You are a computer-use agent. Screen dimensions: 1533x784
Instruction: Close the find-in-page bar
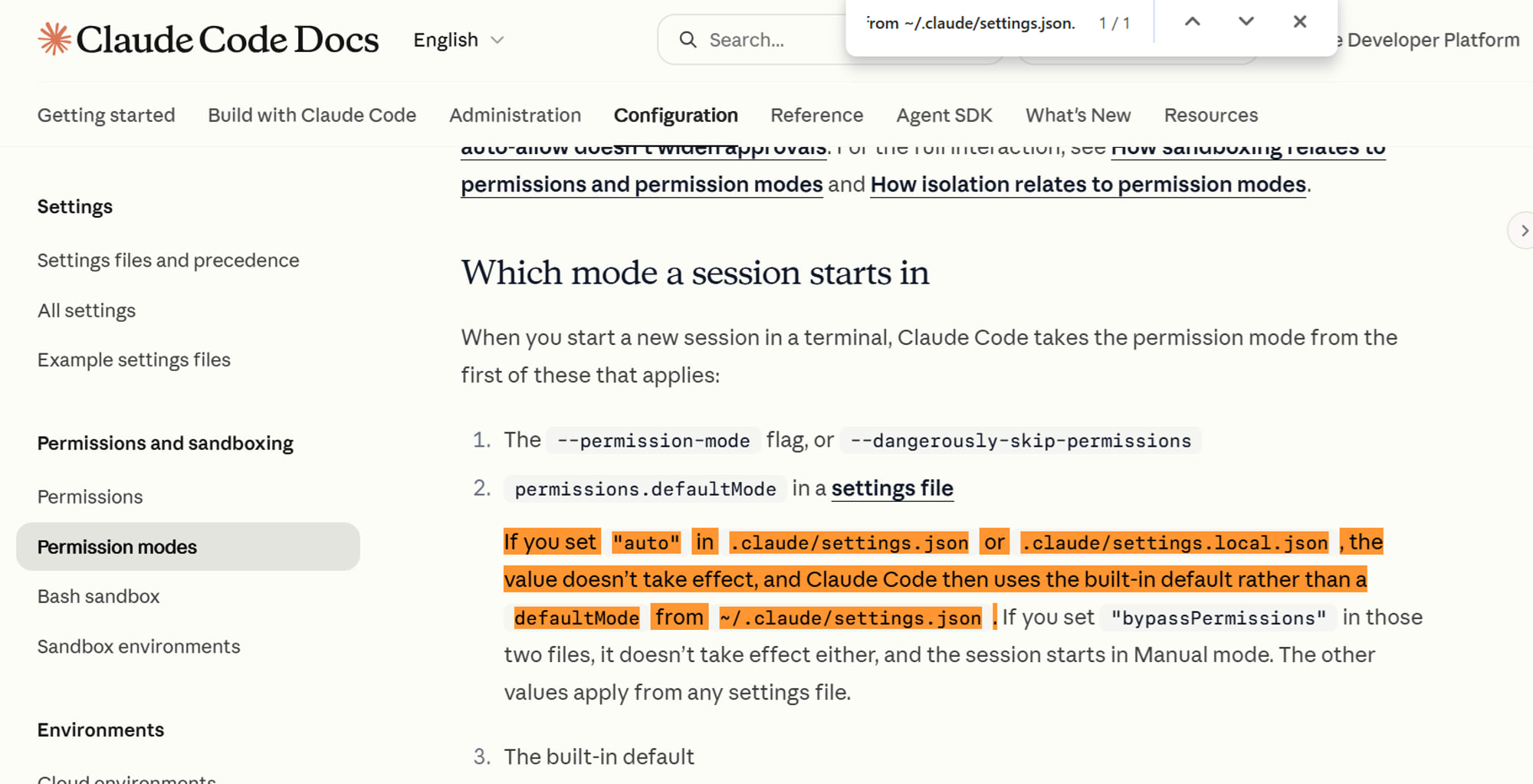(x=1299, y=22)
